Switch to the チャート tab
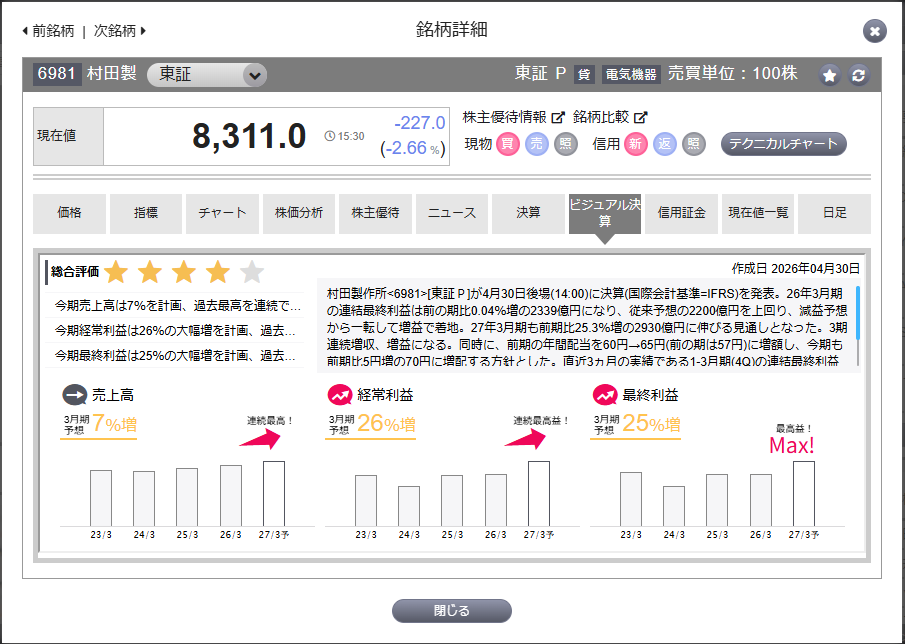905x644 pixels. tap(222, 214)
